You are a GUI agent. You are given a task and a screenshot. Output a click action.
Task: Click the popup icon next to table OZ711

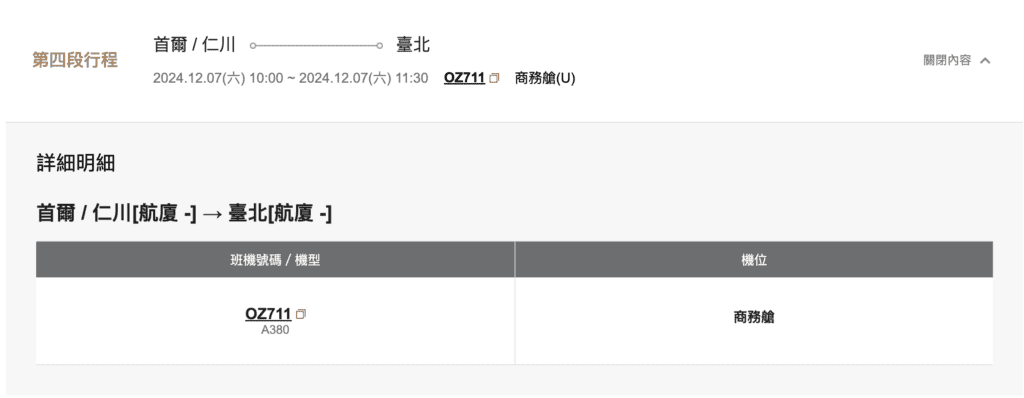click(301, 314)
